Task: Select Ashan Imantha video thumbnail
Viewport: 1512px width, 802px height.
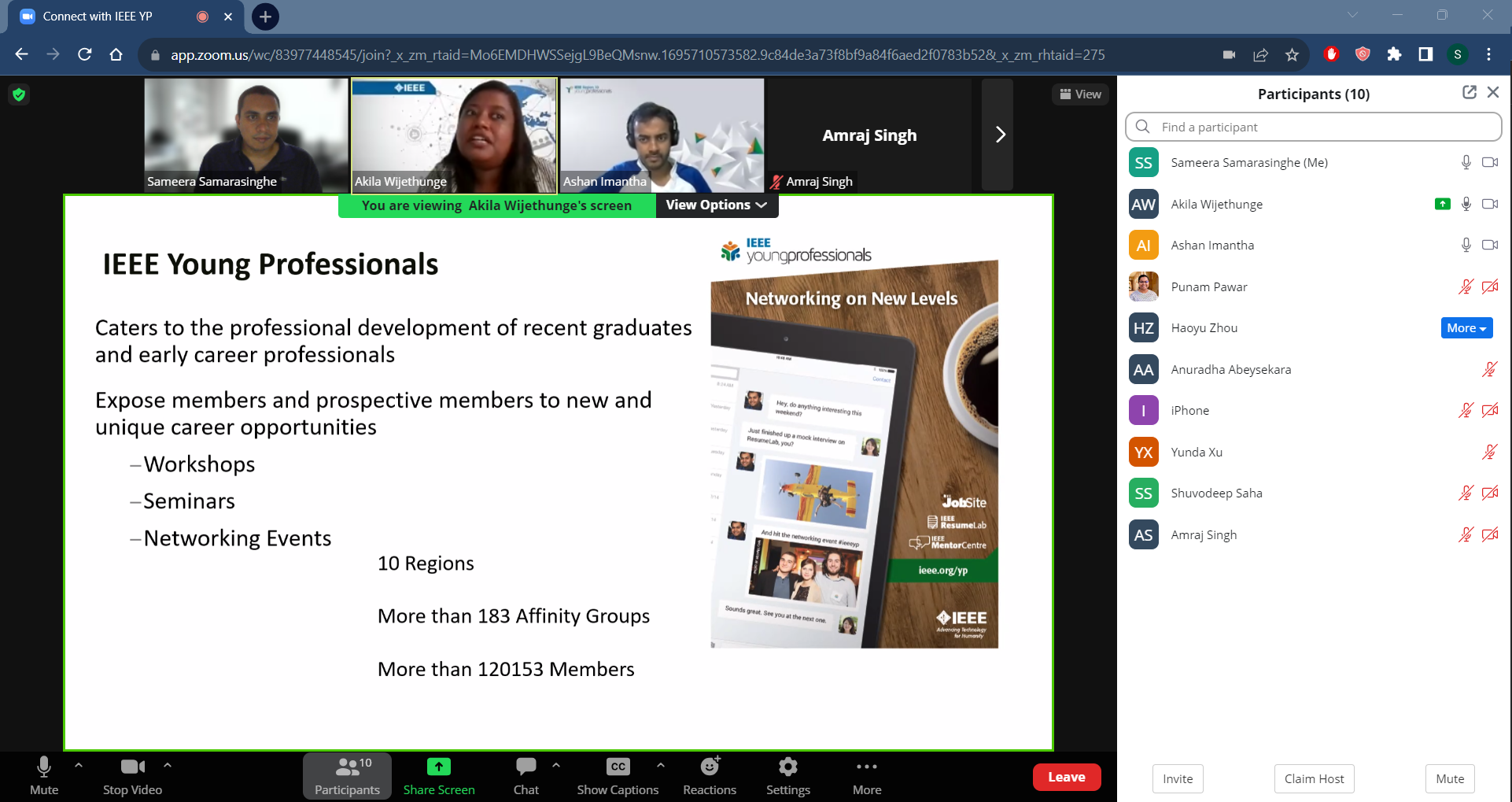Action: (x=662, y=135)
